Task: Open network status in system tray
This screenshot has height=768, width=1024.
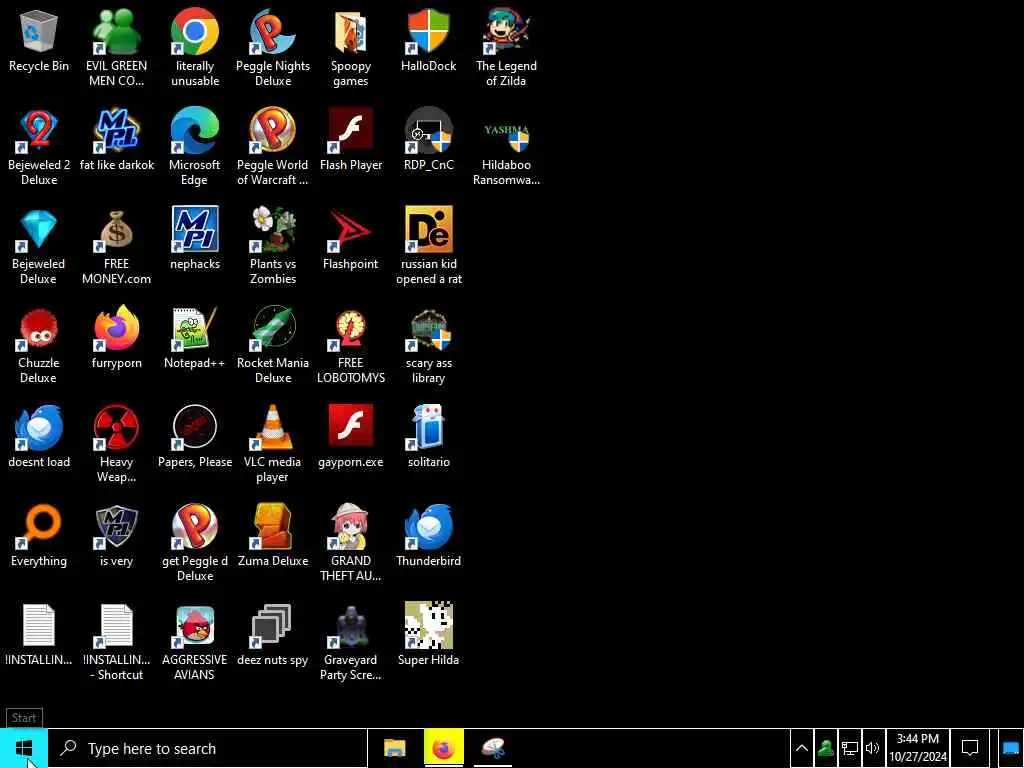Action: point(850,748)
